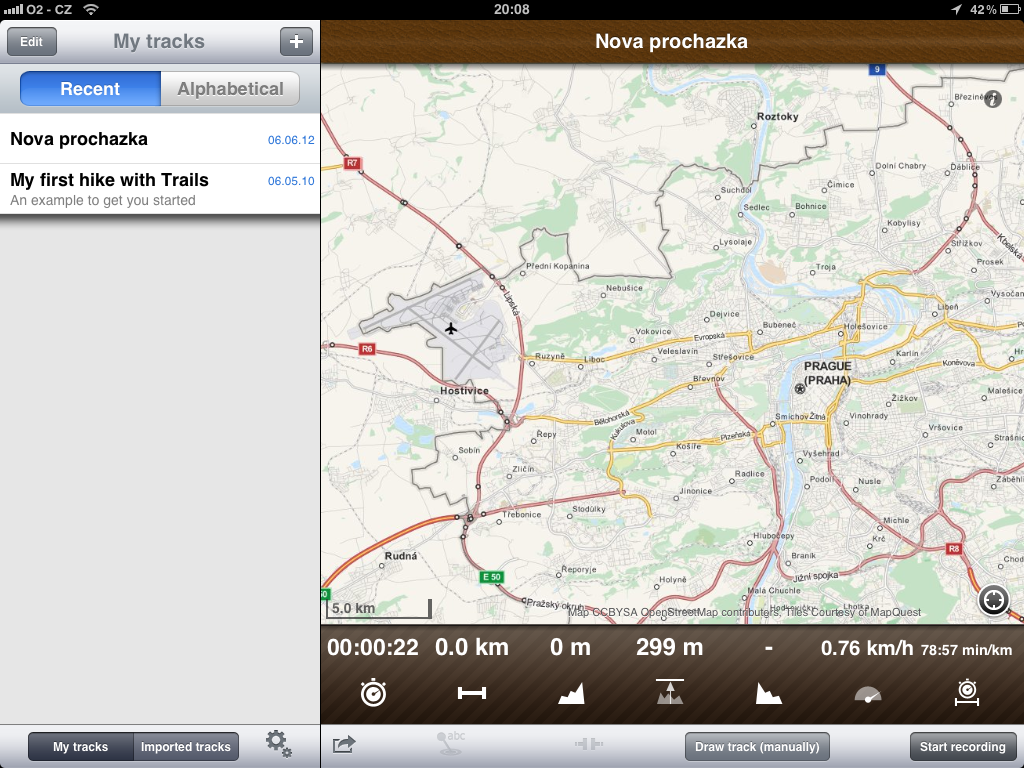
Task: Tap the Wi-Fi status icon
Action: tap(91, 9)
